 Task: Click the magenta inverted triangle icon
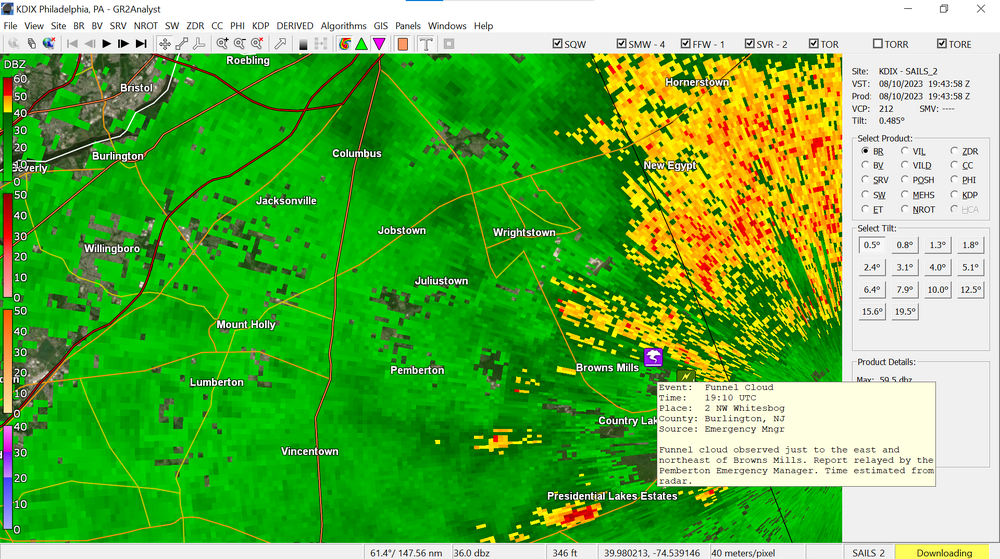(379, 44)
